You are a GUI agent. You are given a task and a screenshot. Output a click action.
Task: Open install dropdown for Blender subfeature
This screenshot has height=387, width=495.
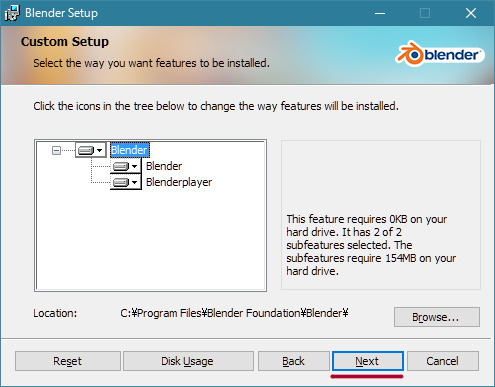(126, 166)
